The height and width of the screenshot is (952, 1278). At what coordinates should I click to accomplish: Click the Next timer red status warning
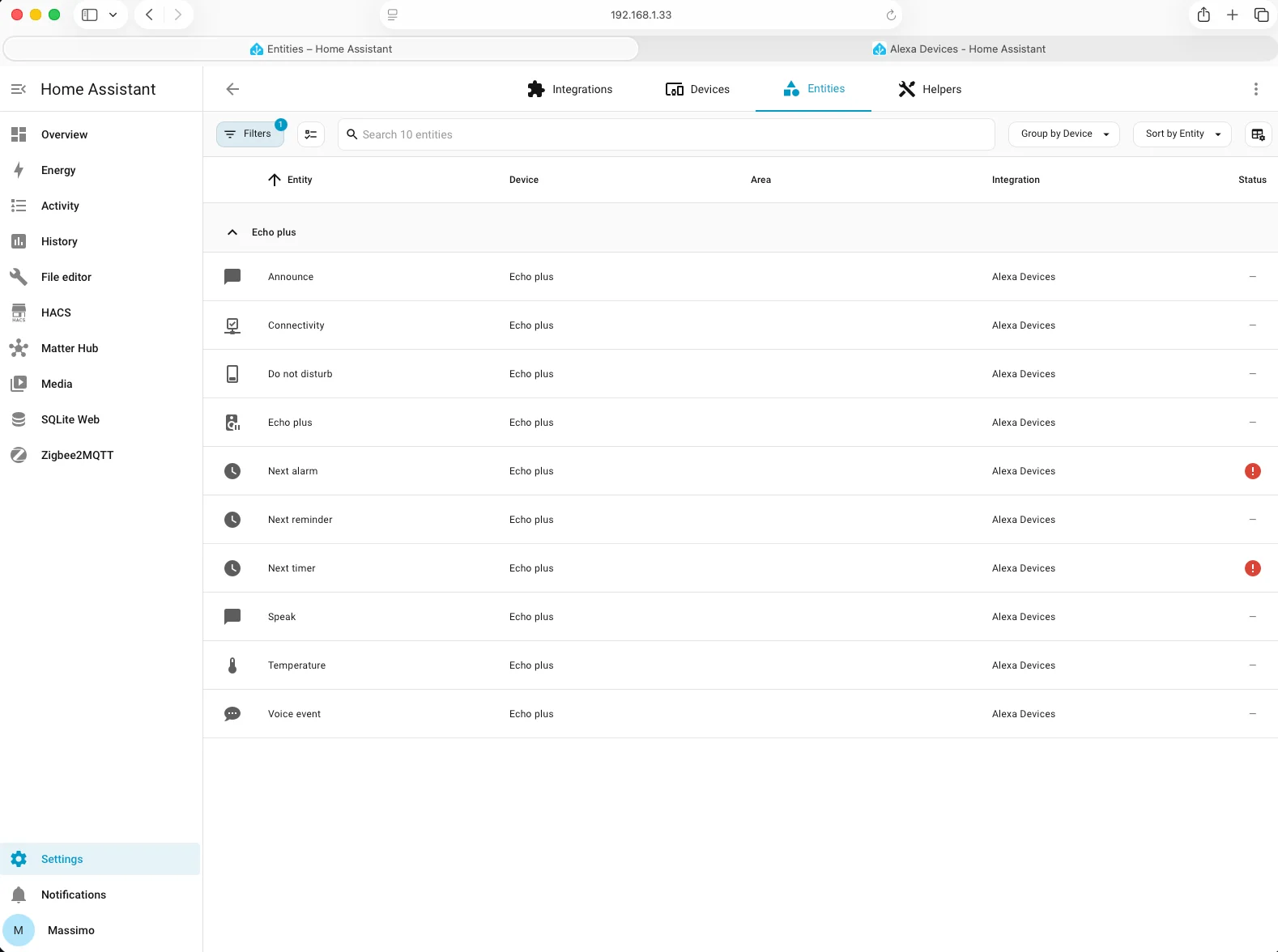[x=1252, y=568]
